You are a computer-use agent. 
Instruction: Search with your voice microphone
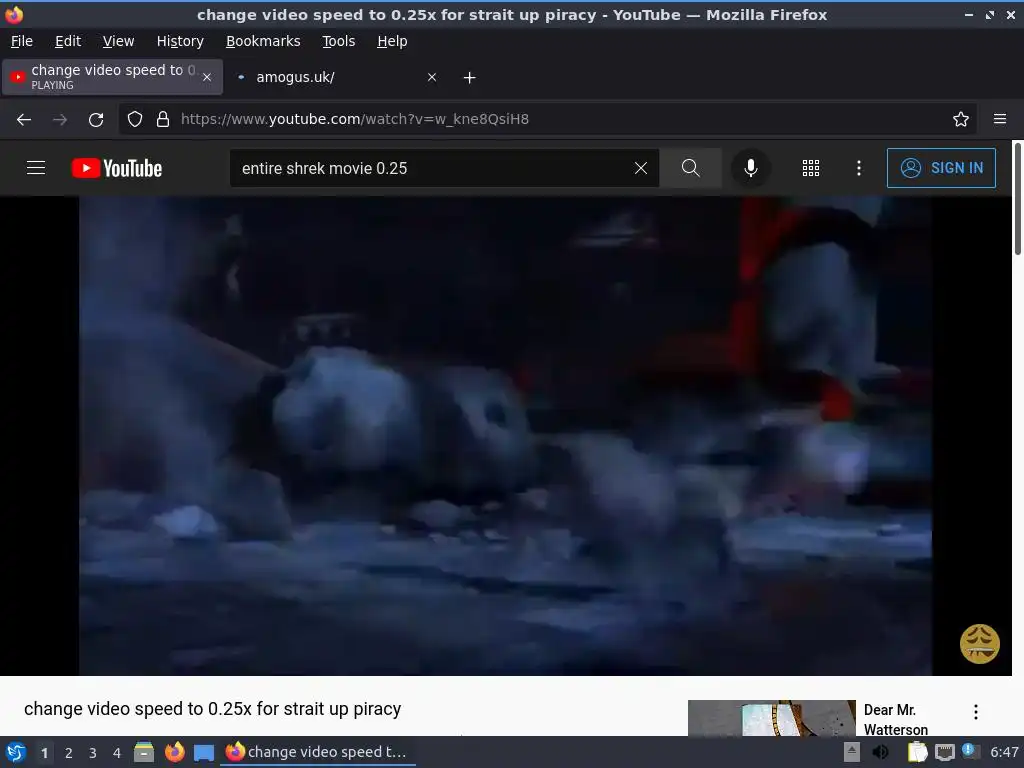click(x=751, y=168)
